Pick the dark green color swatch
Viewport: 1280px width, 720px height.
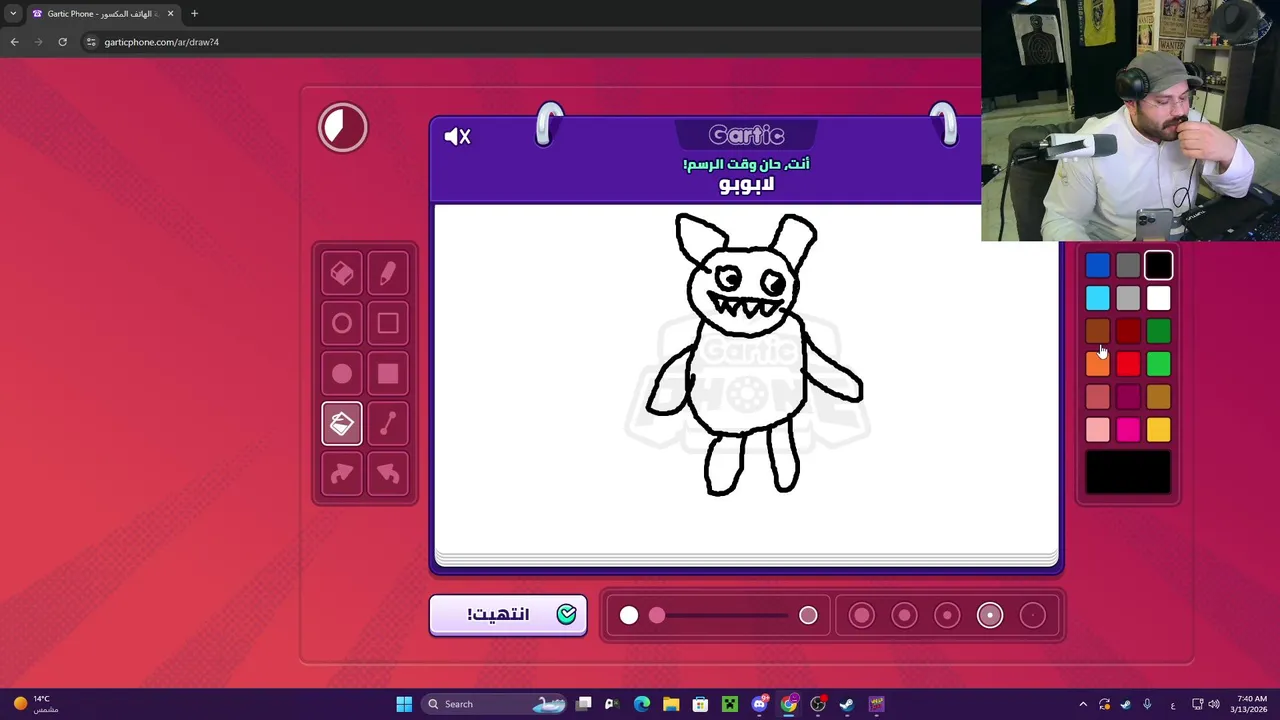pyautogui.click(x=1158, y=331)
